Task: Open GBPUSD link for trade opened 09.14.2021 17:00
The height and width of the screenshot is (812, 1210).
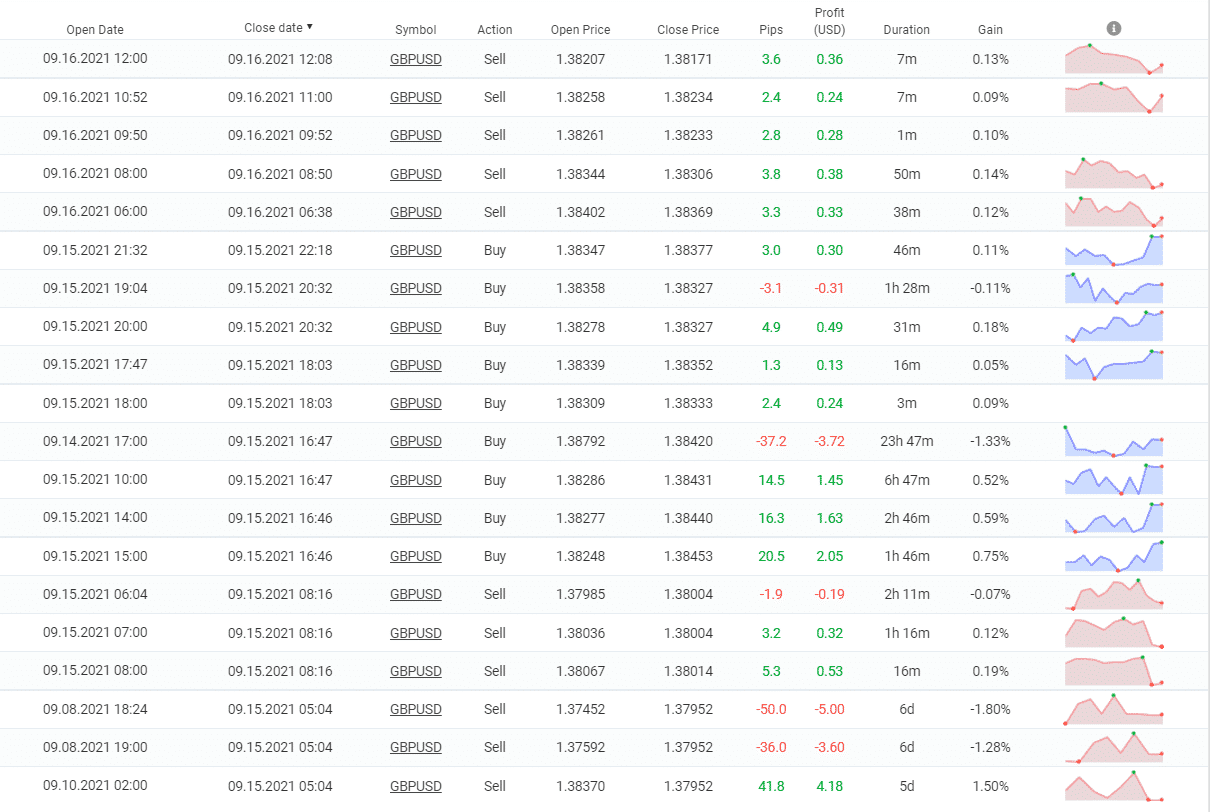Action: [415, 442]
